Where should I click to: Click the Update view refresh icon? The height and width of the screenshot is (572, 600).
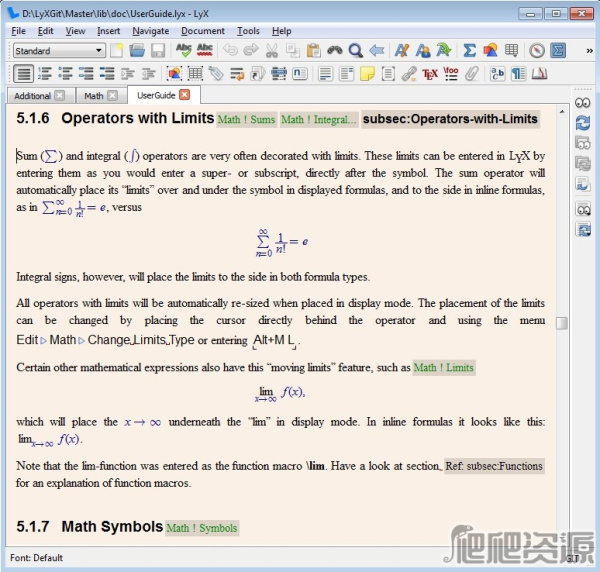[583, 123]
